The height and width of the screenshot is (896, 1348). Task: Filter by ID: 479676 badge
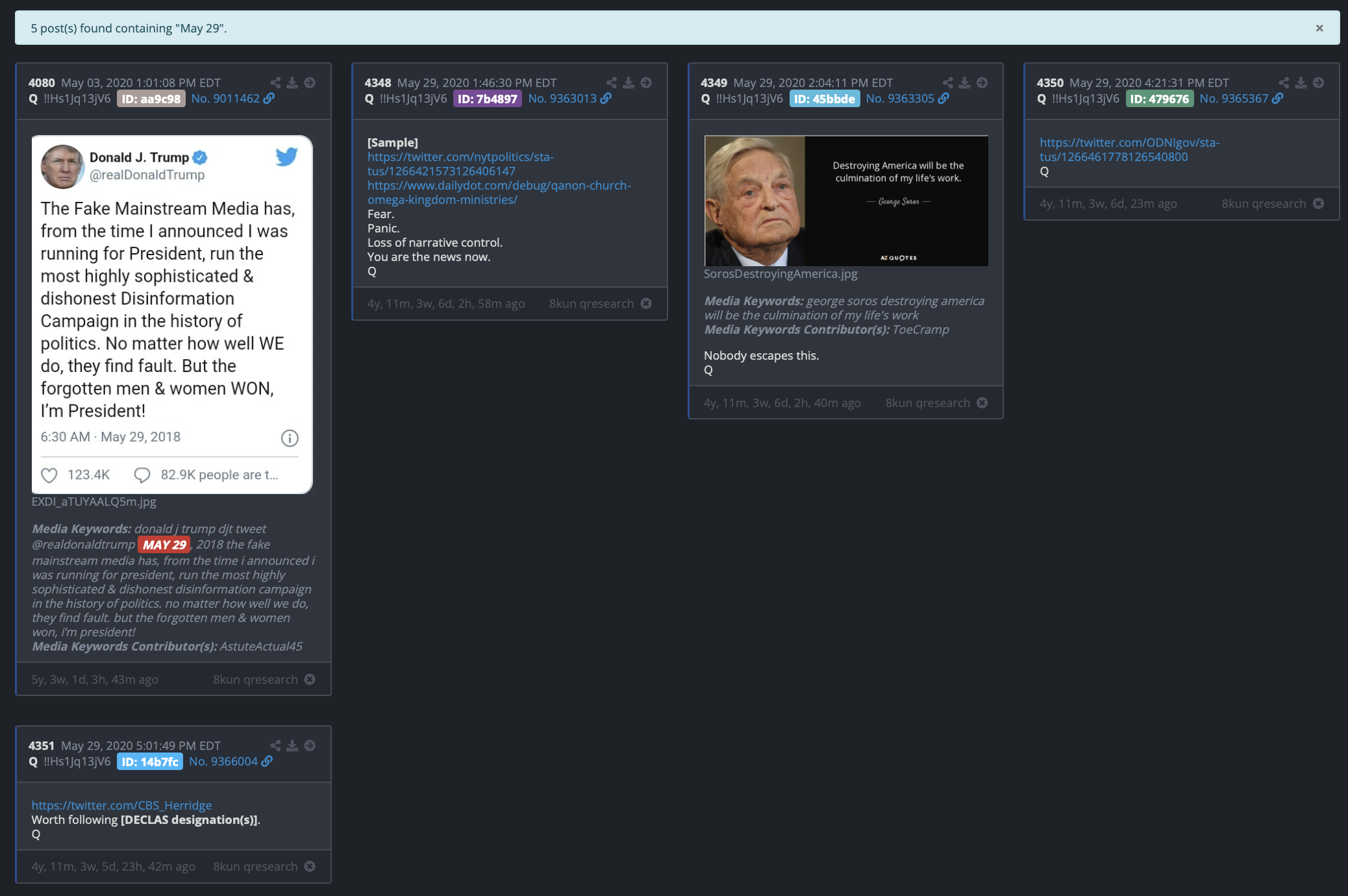tap(1160, 99)
